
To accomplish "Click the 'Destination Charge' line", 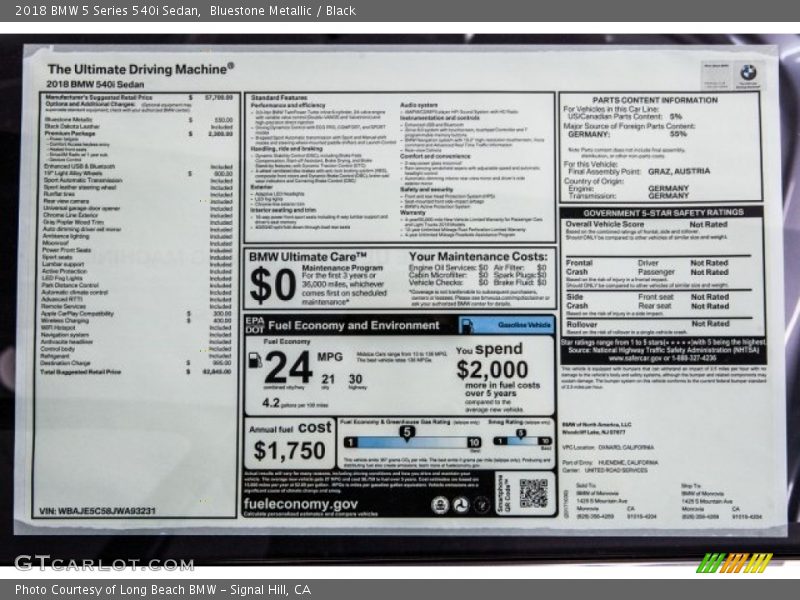I will tap(135, 363).
